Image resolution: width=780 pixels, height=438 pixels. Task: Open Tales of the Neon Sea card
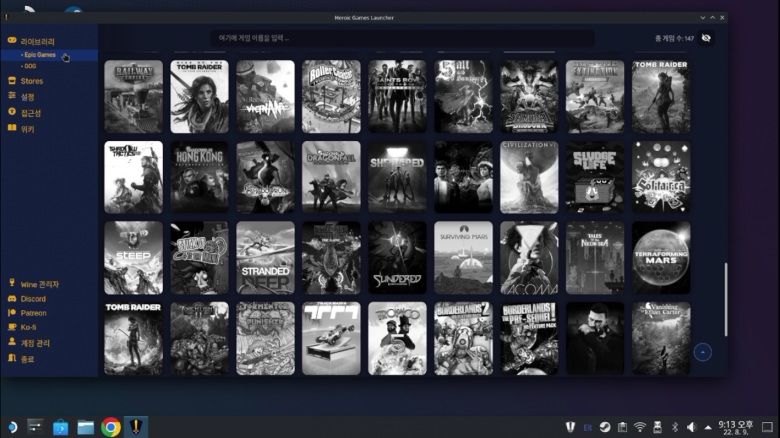[x=595, y=258]
